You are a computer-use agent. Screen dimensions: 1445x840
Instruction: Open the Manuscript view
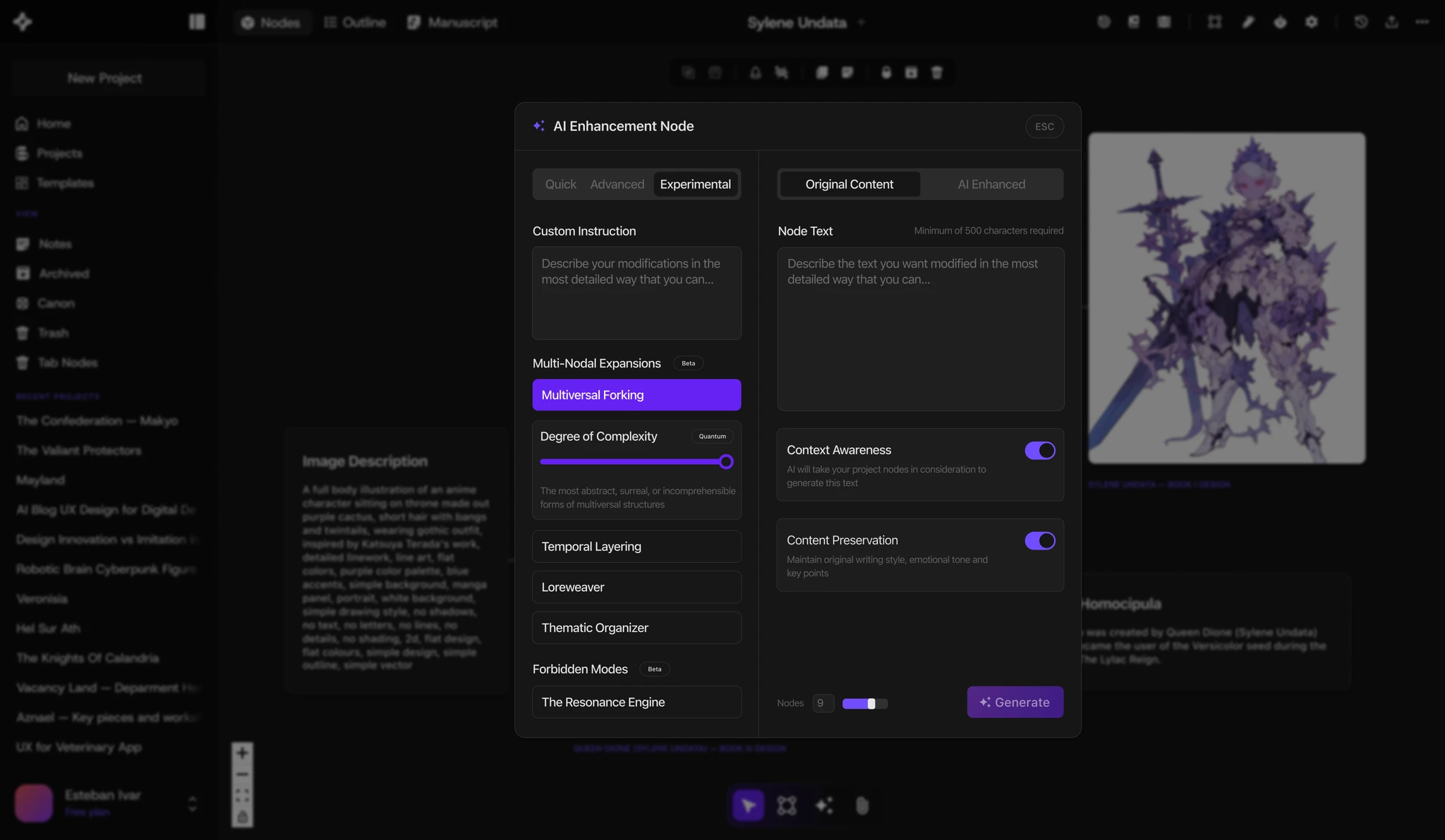[453, 22]
